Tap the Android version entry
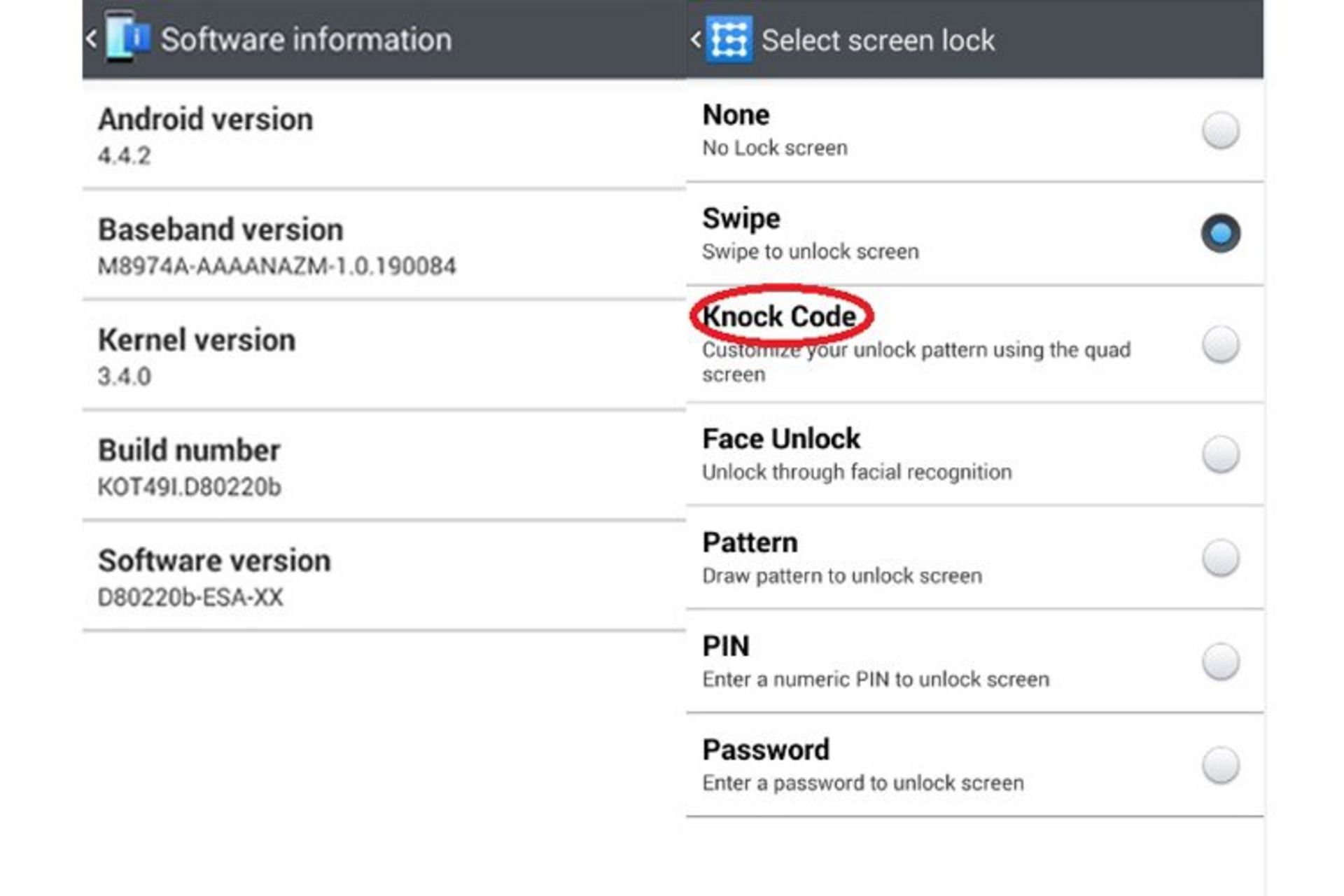Screen dimensions: 1344x896 pyautogui.click(x=384, y=135)
